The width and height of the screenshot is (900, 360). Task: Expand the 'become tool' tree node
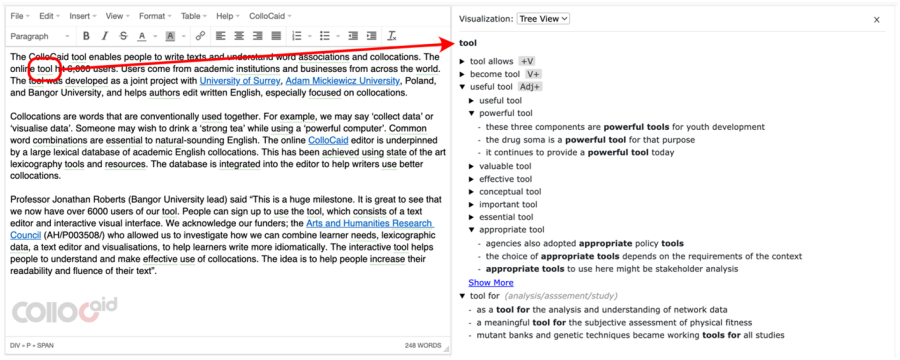[x=462, y=74]
